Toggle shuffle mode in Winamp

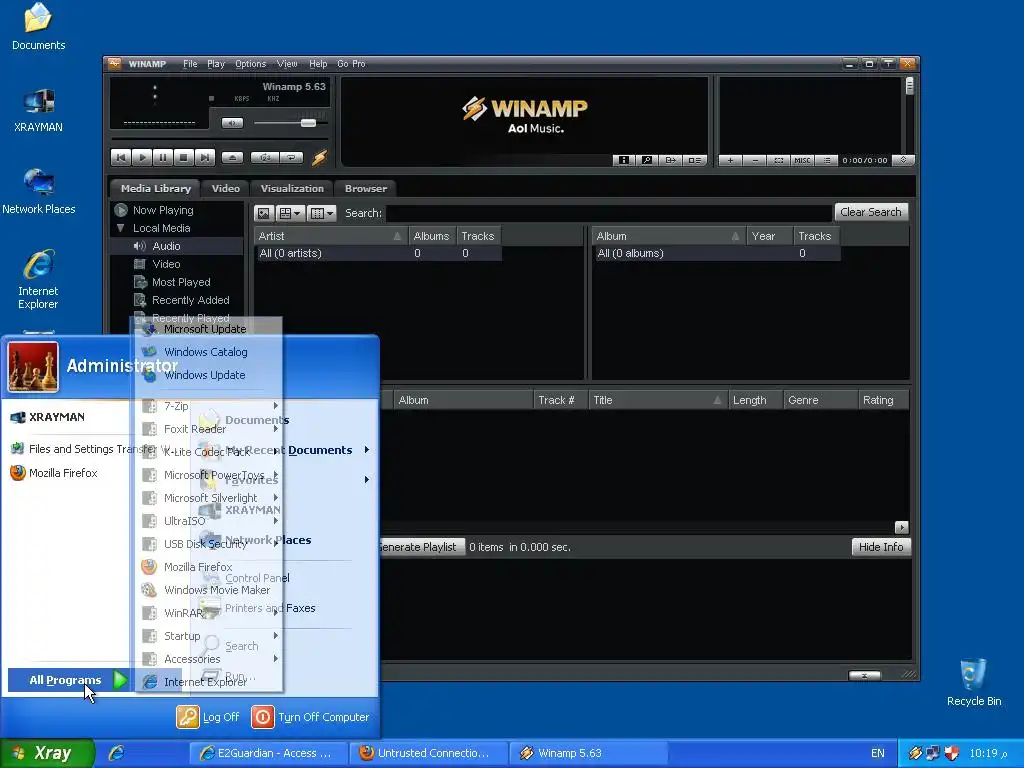[265, 157]
